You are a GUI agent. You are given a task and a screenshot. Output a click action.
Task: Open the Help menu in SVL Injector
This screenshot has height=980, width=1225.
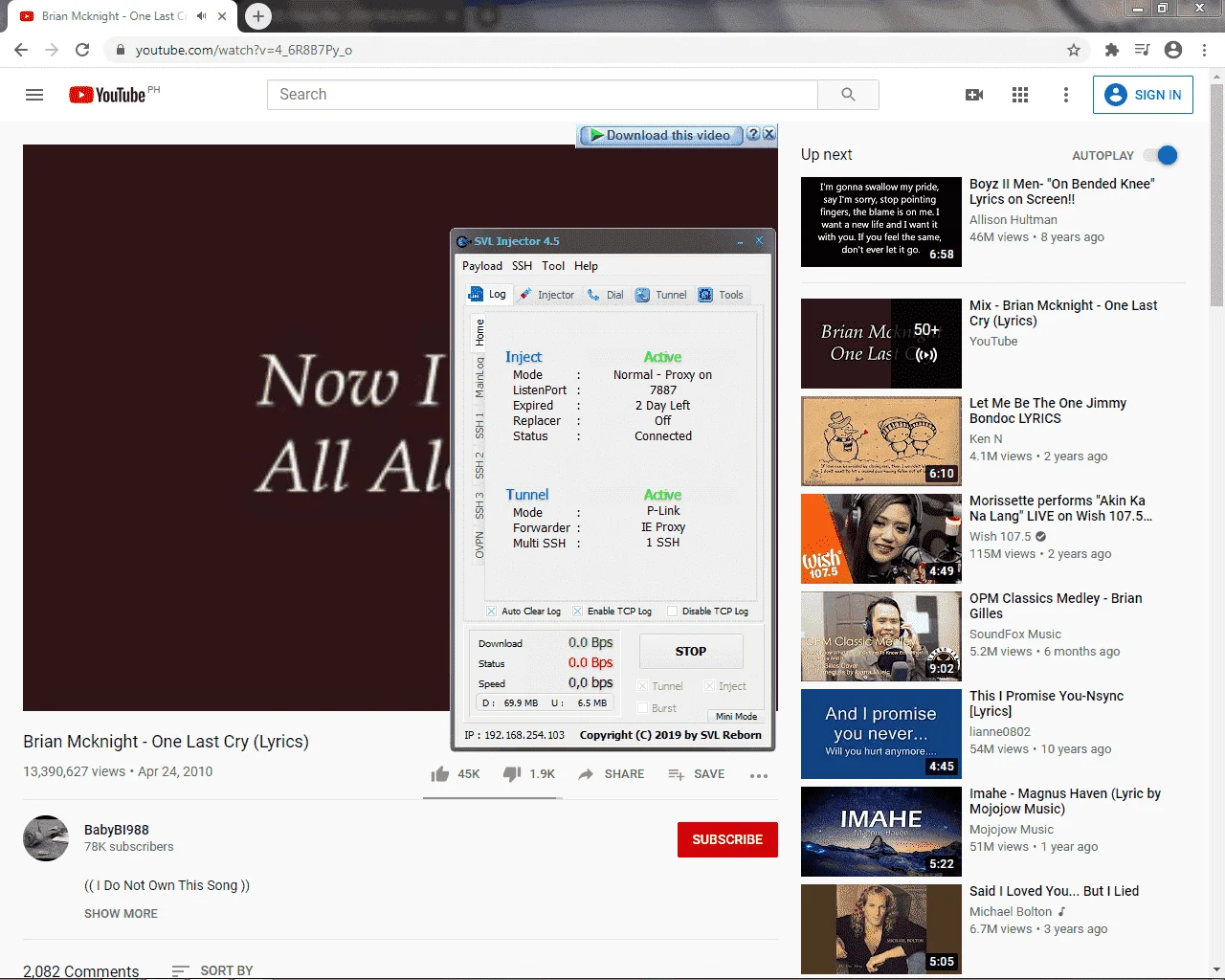[586, 266]
